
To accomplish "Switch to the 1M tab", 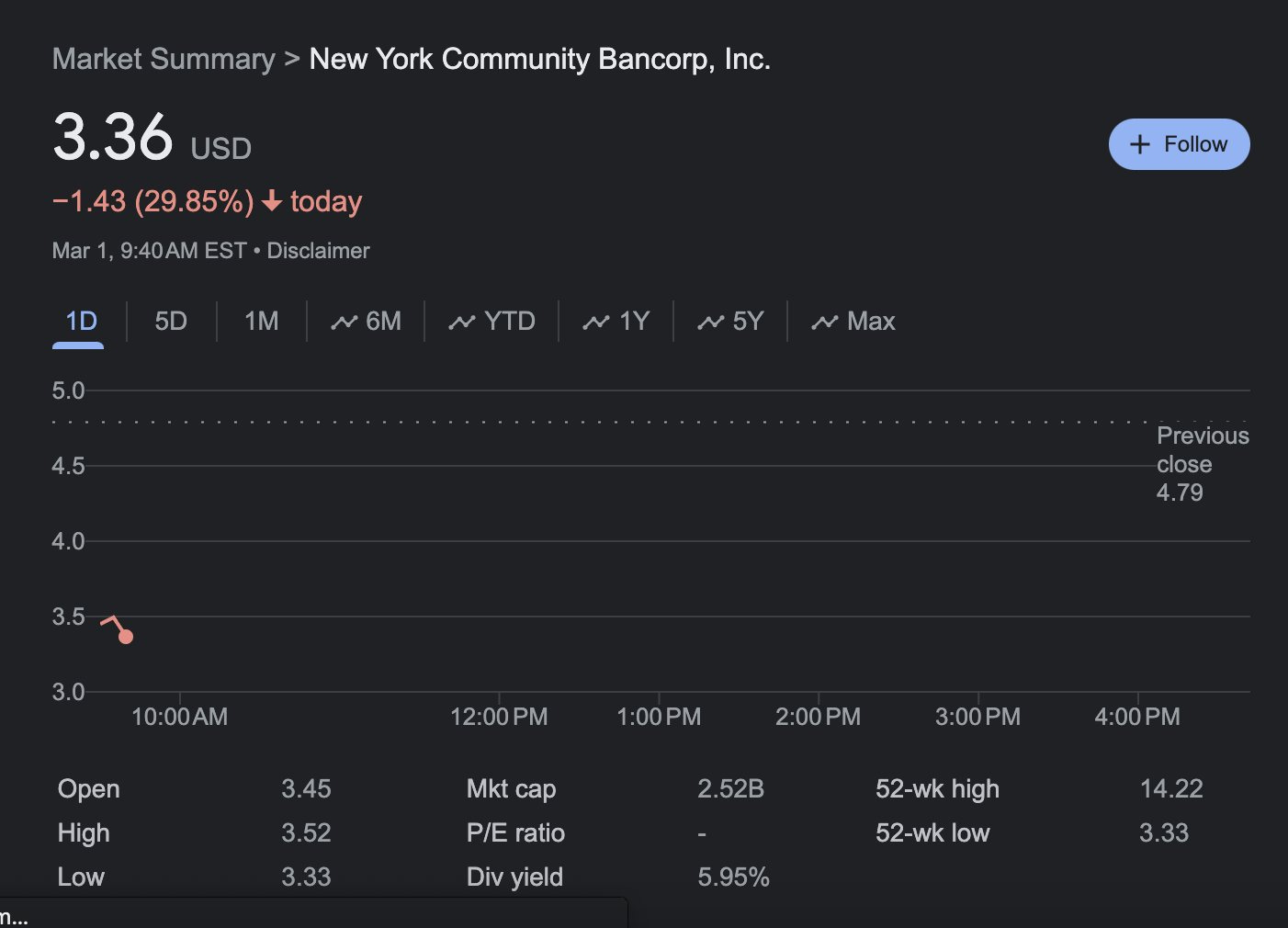I will (x=261, y=321).
